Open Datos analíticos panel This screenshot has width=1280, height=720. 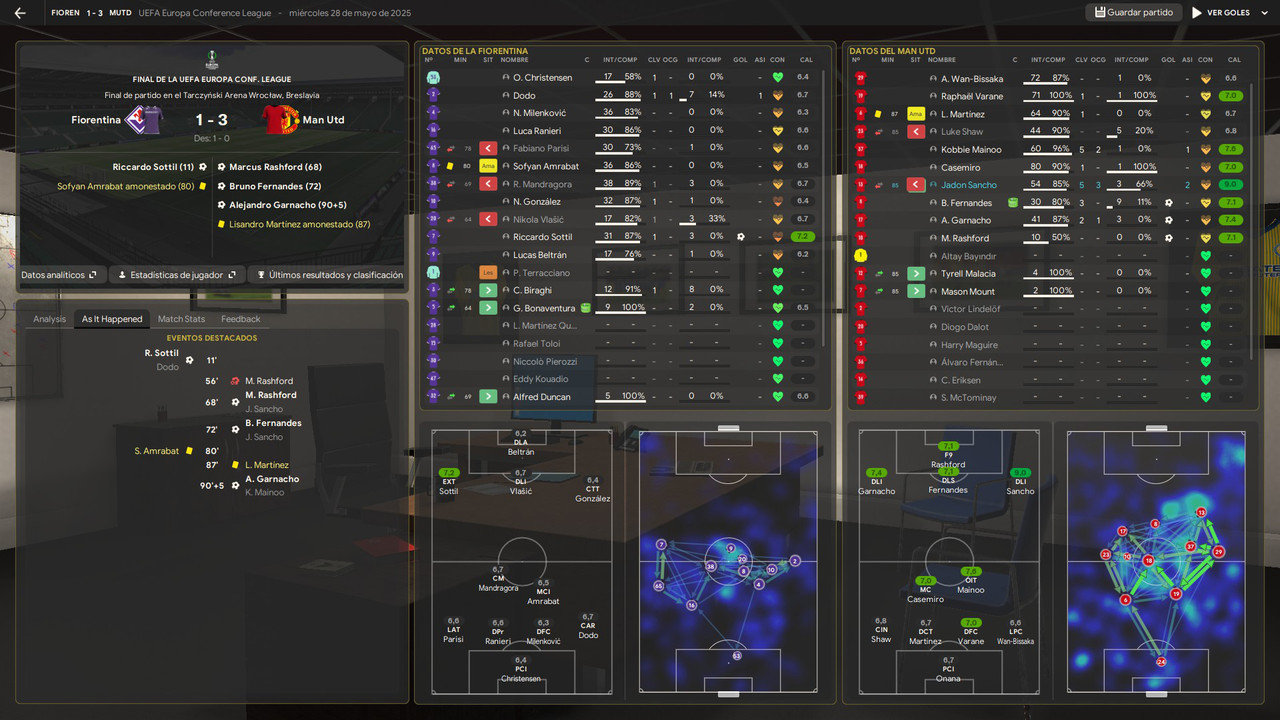pos(59,274)
